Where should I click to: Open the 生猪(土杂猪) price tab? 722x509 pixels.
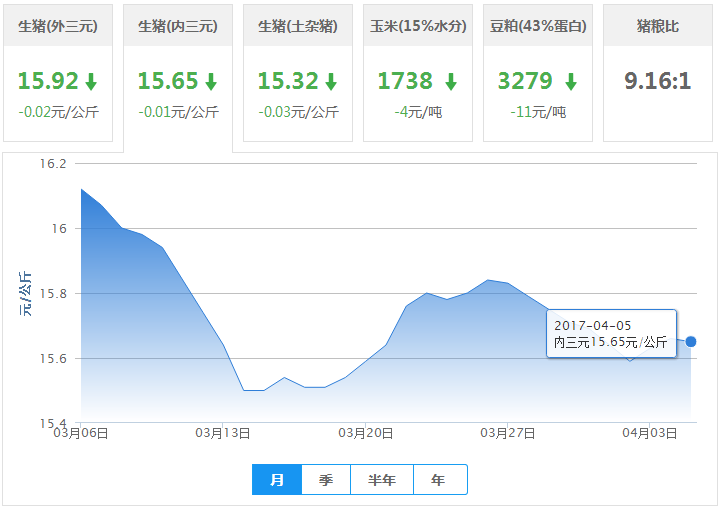pyautogui.click(x=298, y=26)
